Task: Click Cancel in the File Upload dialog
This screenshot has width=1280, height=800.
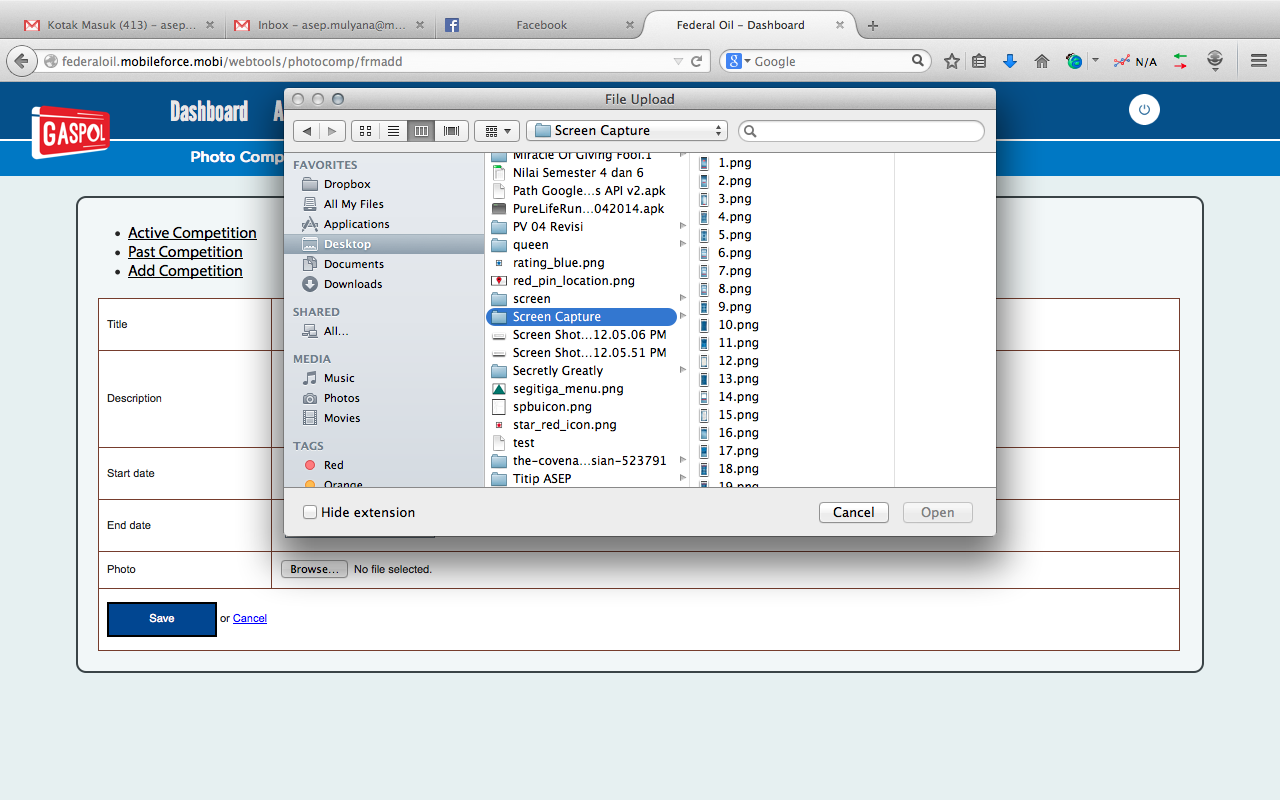Action: pos(853,512)
